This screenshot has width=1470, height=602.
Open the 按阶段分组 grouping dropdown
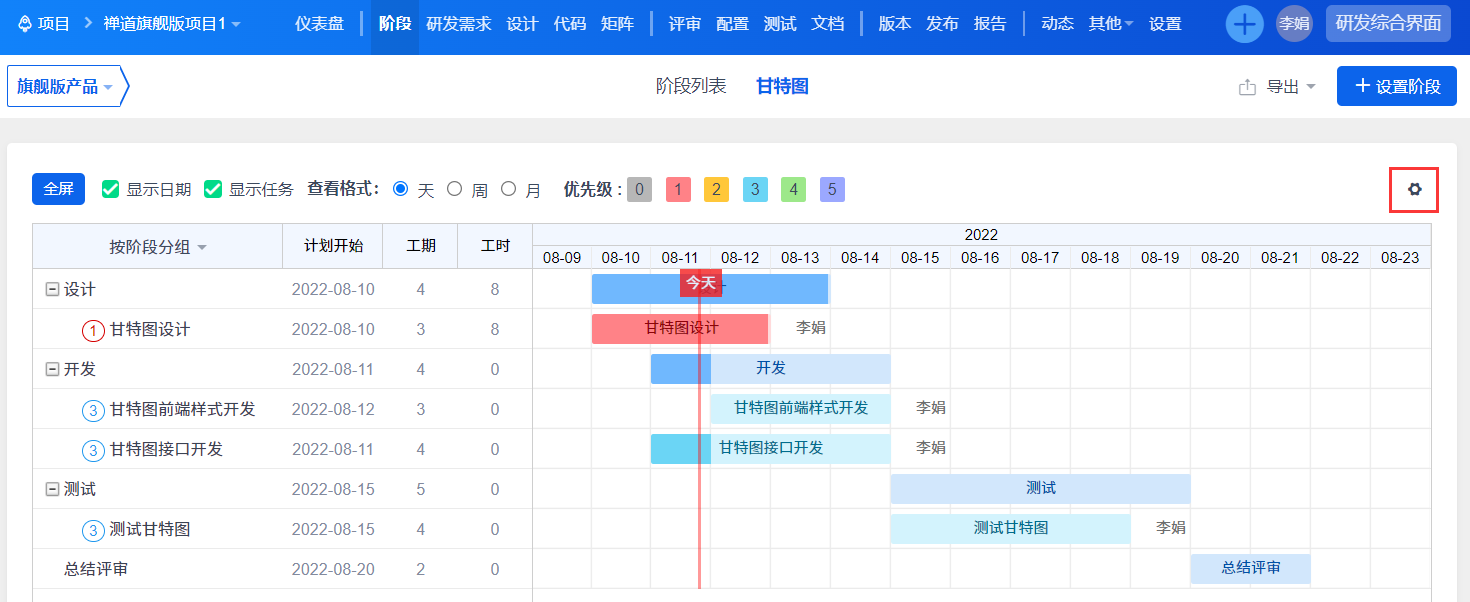(158, 247)
